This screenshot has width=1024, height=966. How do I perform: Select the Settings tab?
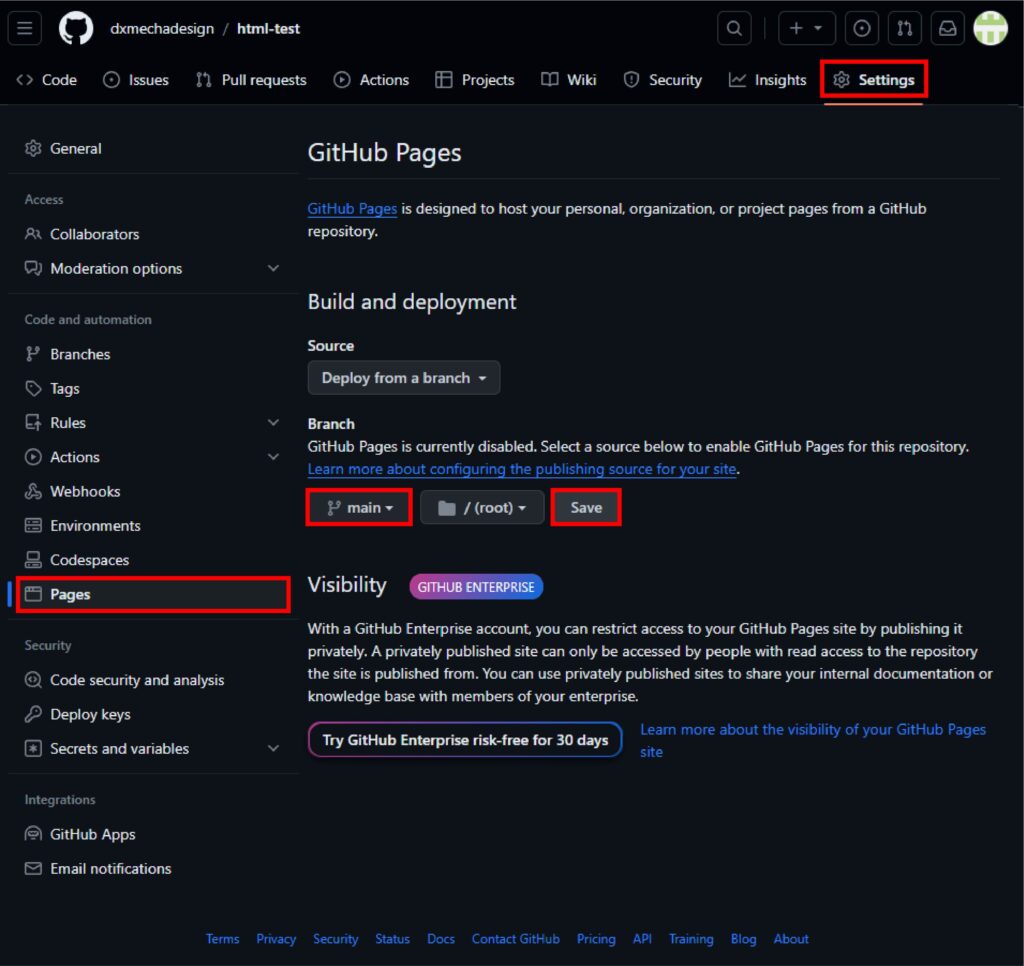pos(874,80)
